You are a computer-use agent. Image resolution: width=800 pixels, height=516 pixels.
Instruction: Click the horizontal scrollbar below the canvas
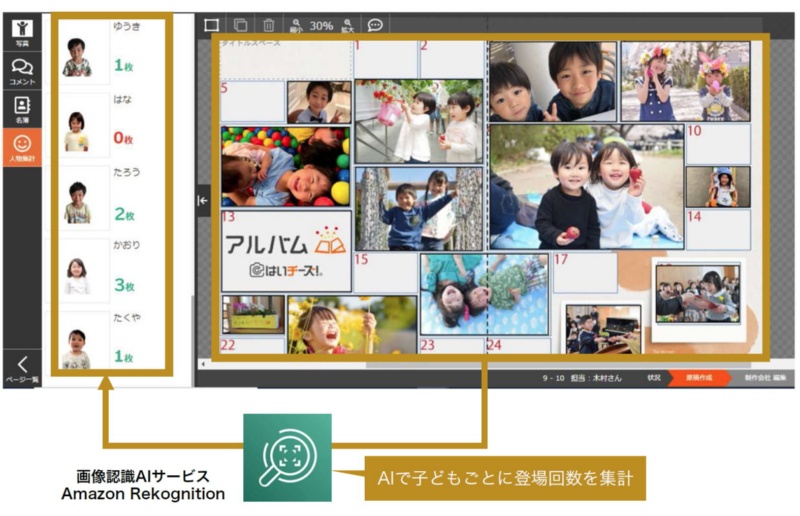pyautogui.click(x=400, y=365)
